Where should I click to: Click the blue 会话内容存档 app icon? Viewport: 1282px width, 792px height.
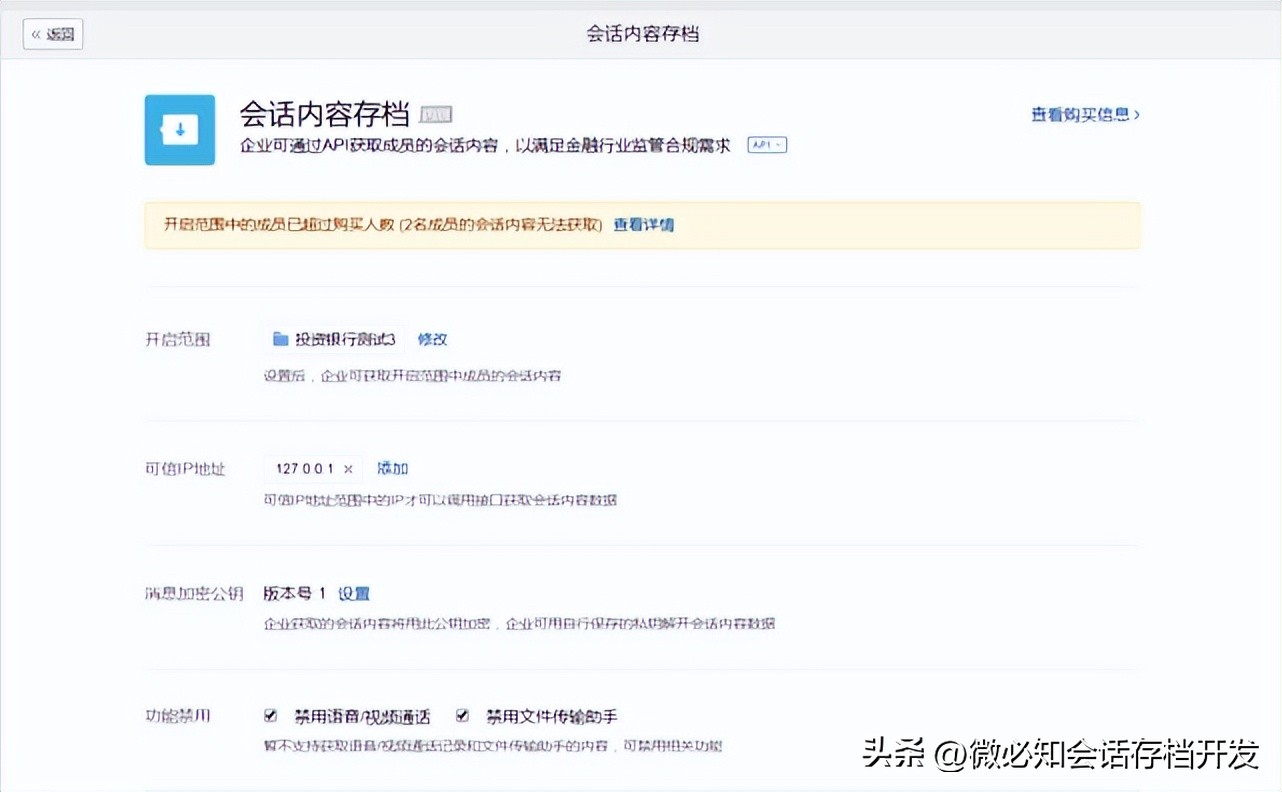pyautogui.click(x=179, y=129)
